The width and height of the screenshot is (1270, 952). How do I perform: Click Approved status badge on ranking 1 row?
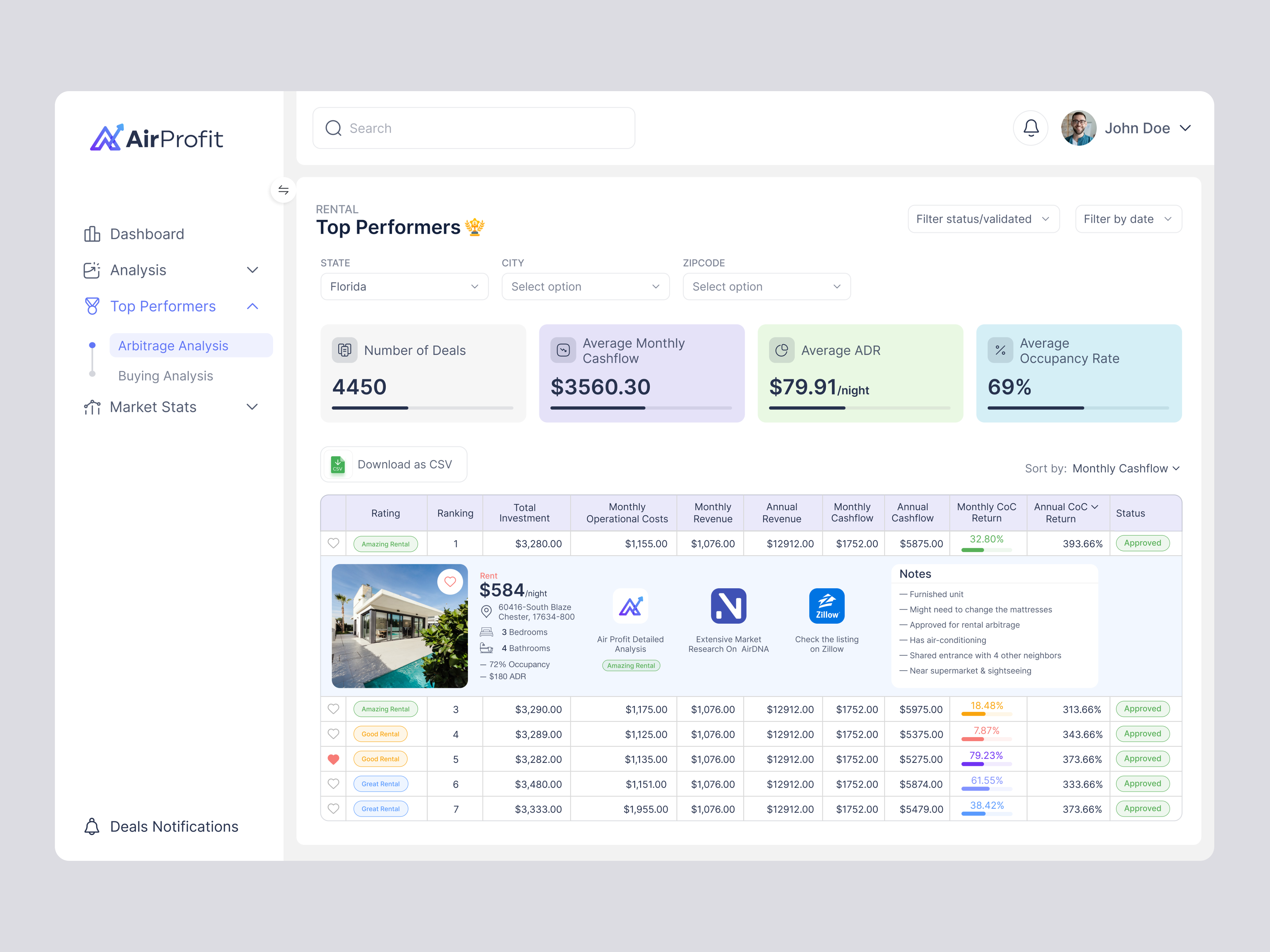tap(1142, 543)
